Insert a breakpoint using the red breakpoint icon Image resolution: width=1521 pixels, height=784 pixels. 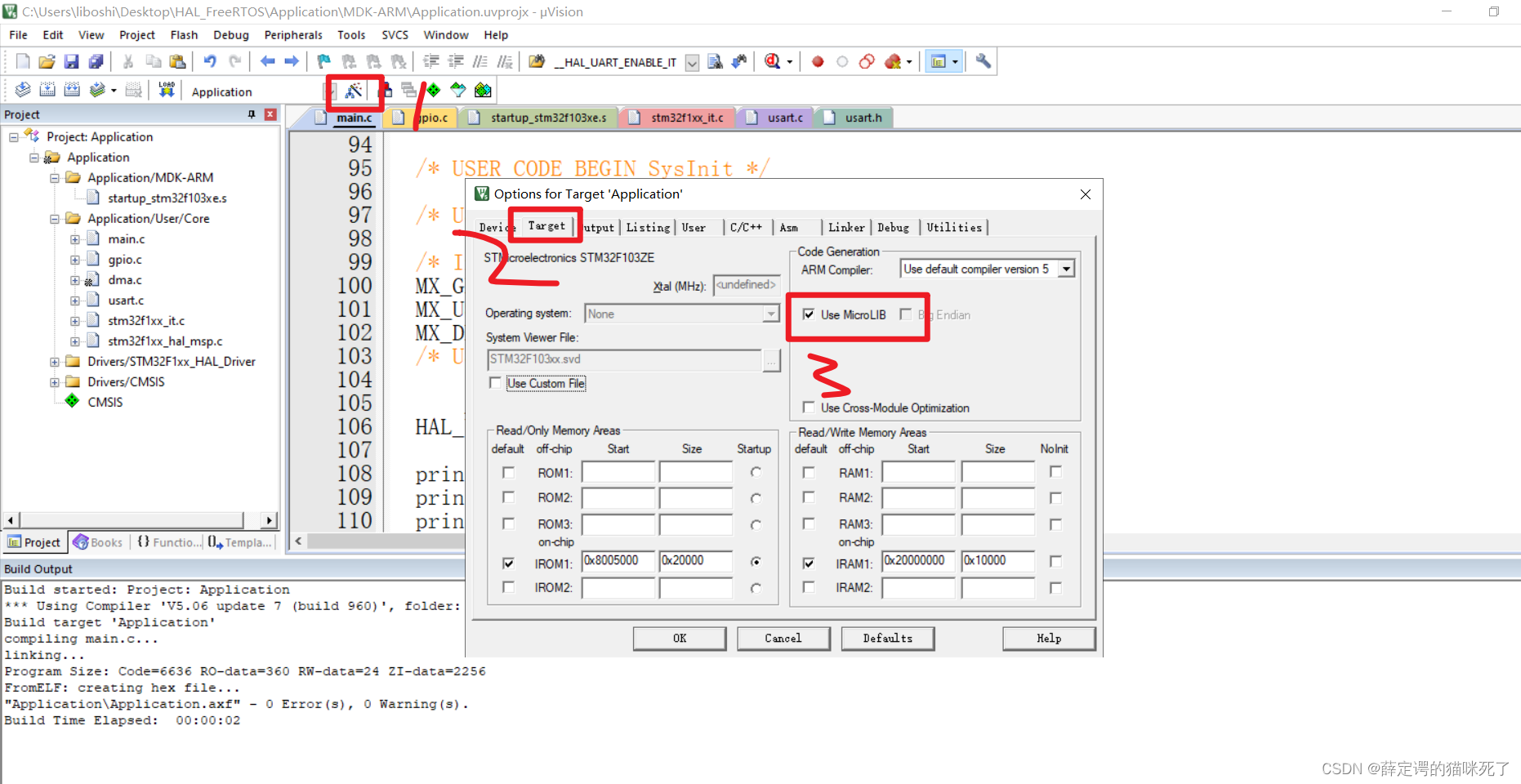pyautogui.click(x=817, y=61)
